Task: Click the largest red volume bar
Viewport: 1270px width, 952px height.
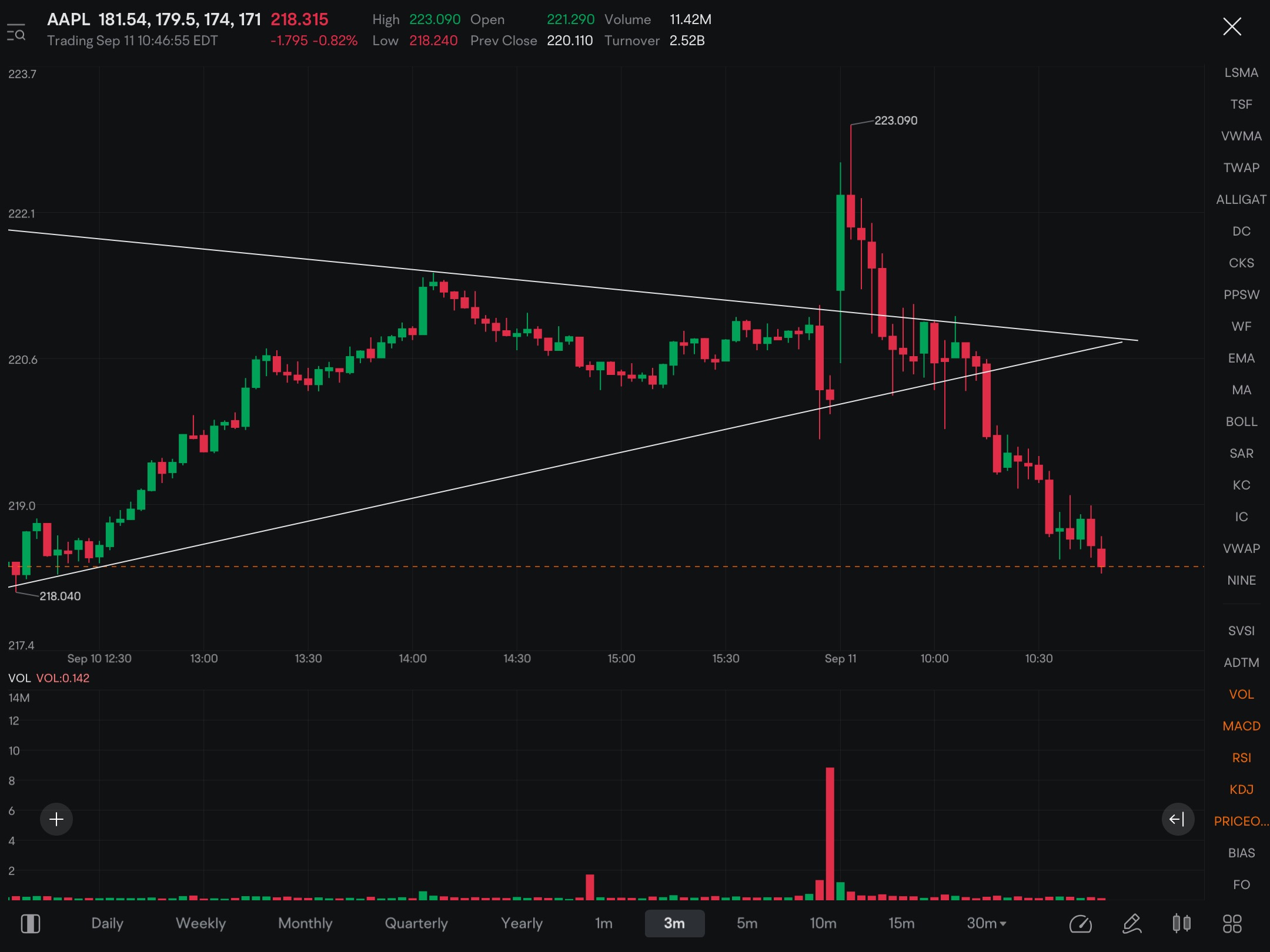Action: click(x=830, y=833)
